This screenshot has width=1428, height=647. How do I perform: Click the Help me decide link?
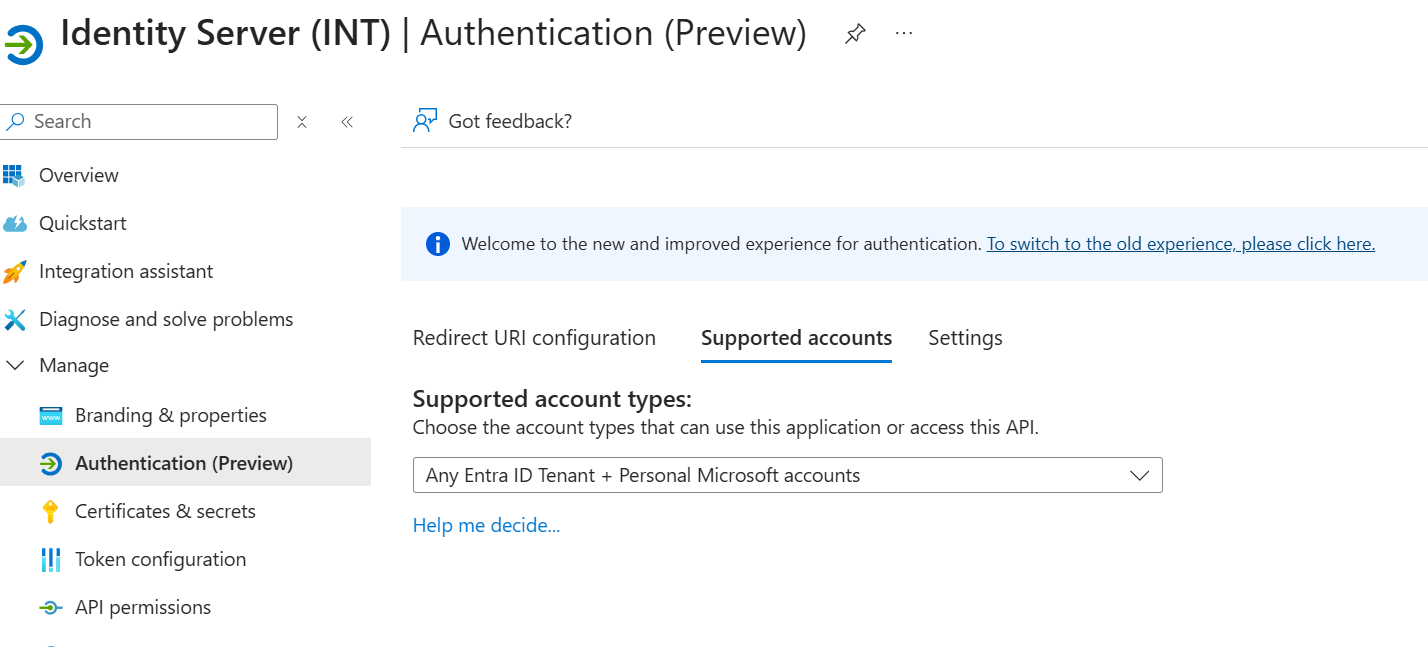486,526
